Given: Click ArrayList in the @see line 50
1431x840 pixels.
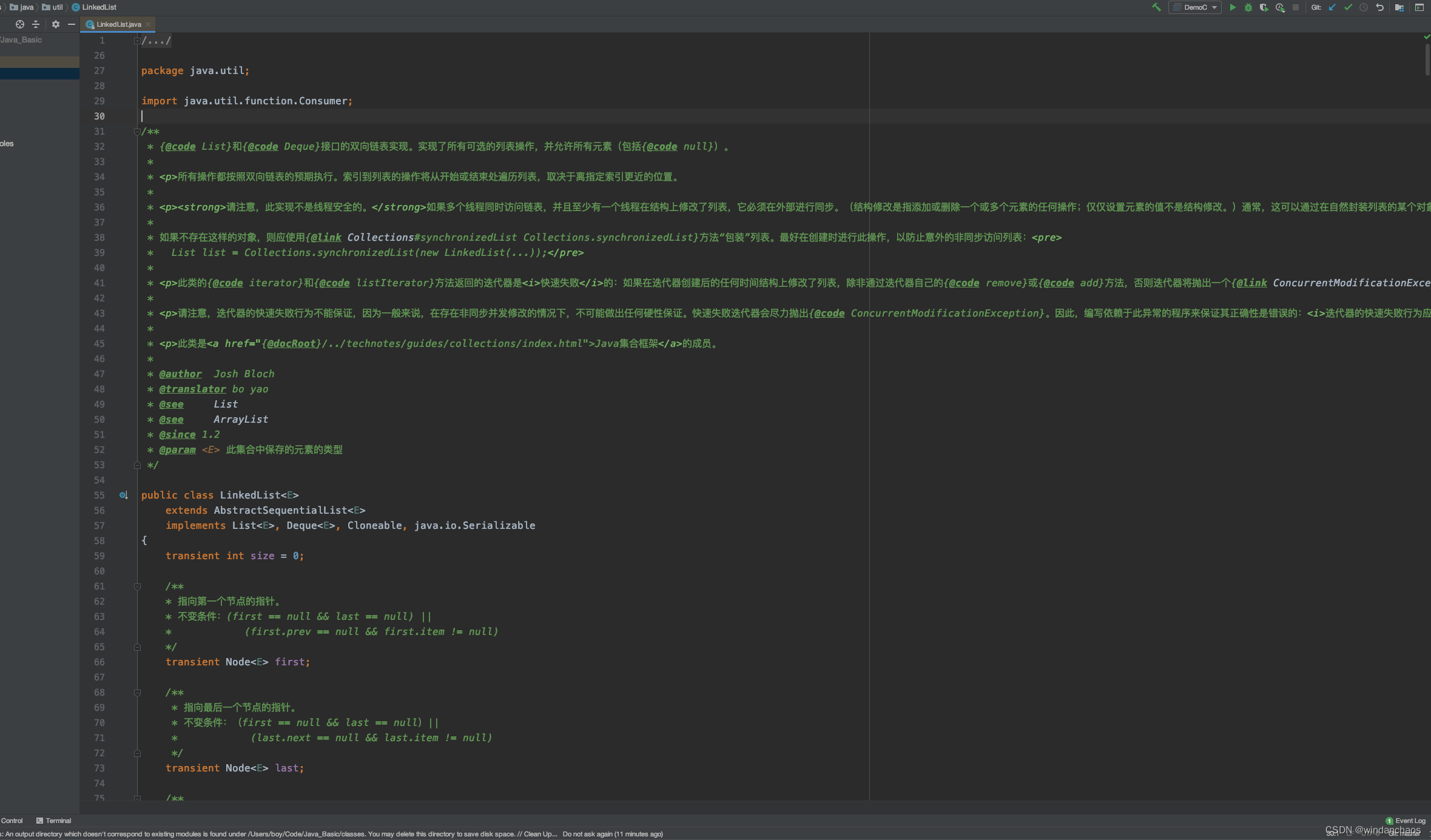Looking at the screenshot, I should [x=240, y=420].
